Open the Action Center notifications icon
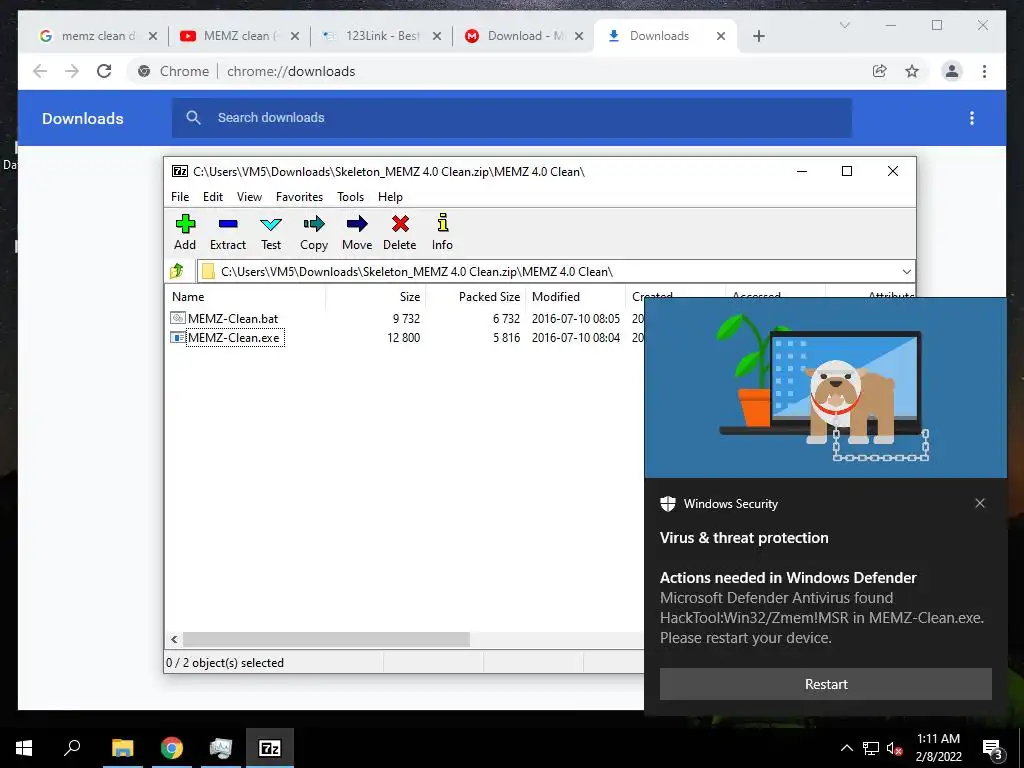The height and width of the screenshot is (768, 1024). 992,749
